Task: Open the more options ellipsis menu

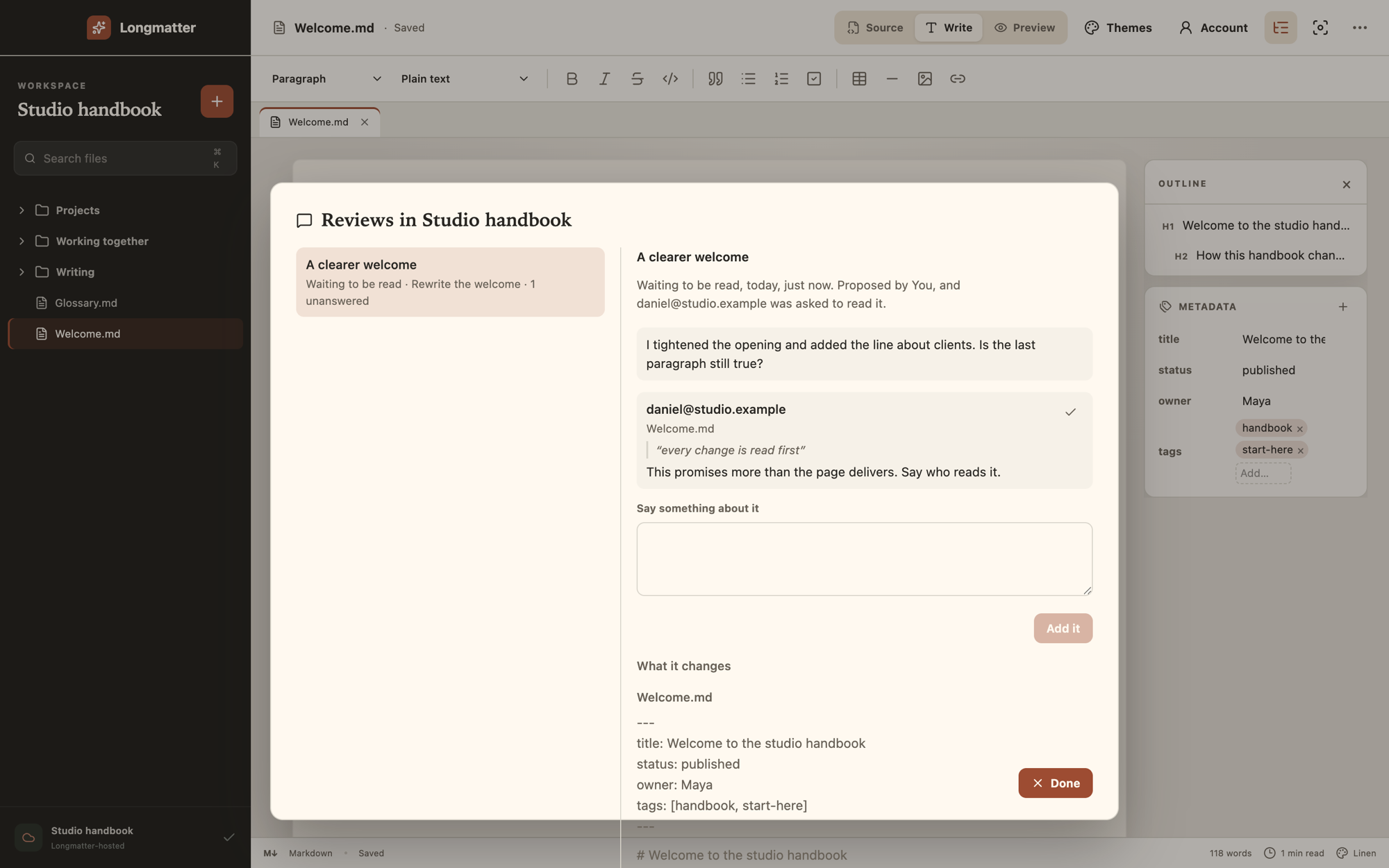Action: [x=1360, y=28]
